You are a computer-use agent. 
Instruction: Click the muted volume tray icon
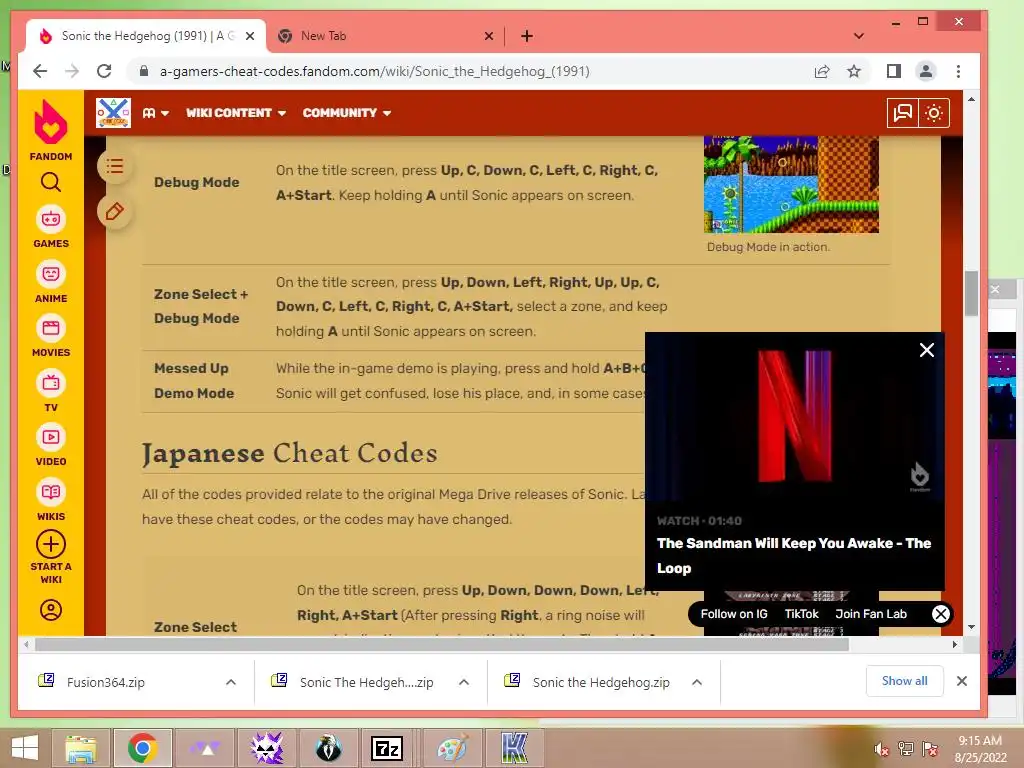tap(881, 750)
